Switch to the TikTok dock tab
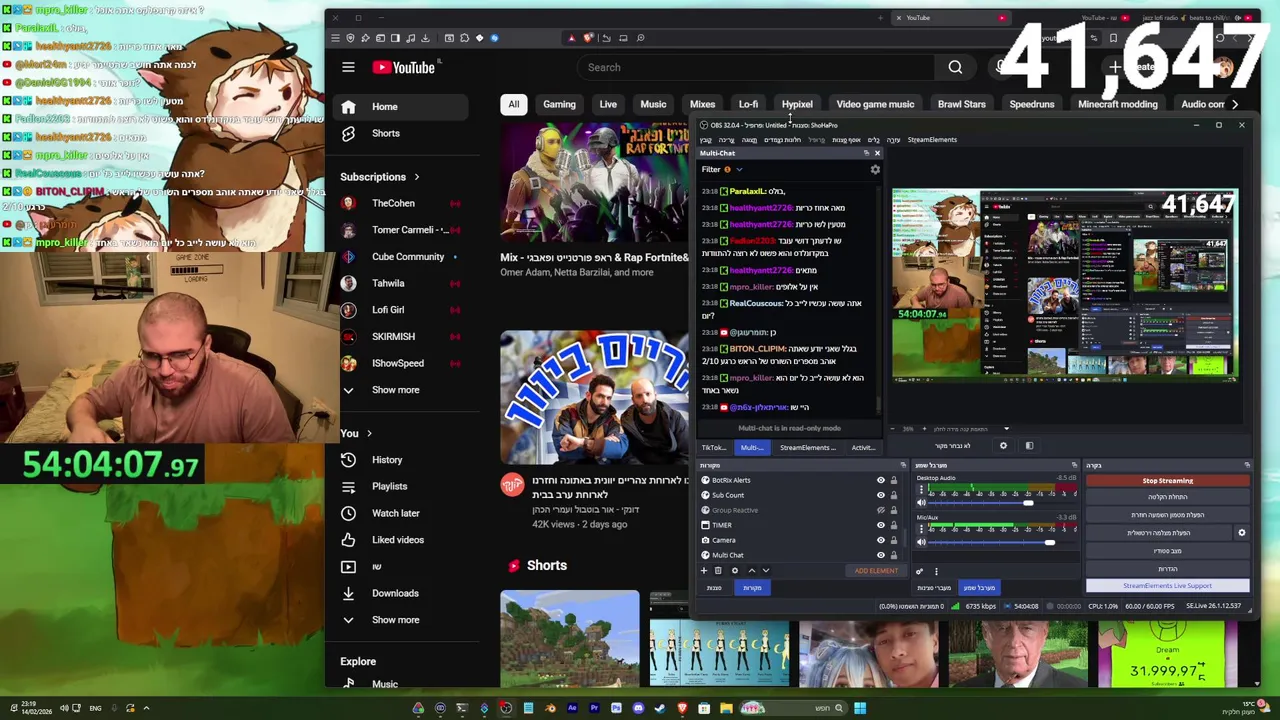This screenshot has height=720, width=1280. 713,448
